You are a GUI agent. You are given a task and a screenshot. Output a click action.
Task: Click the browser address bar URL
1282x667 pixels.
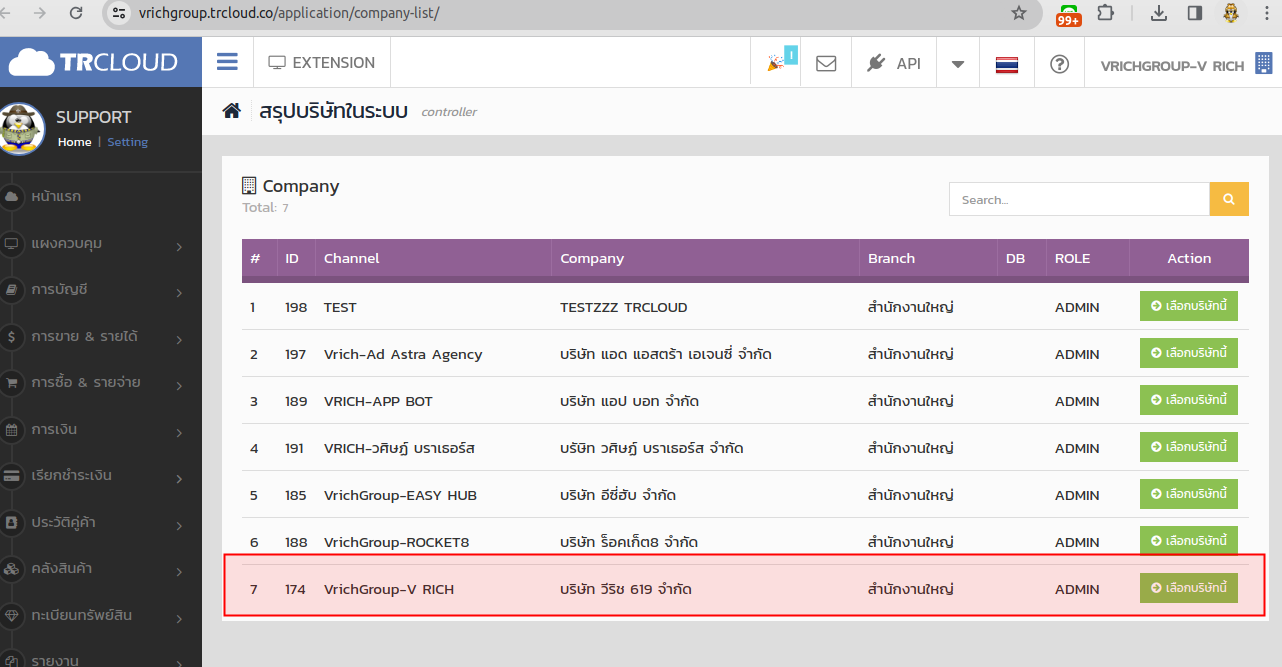289,13
